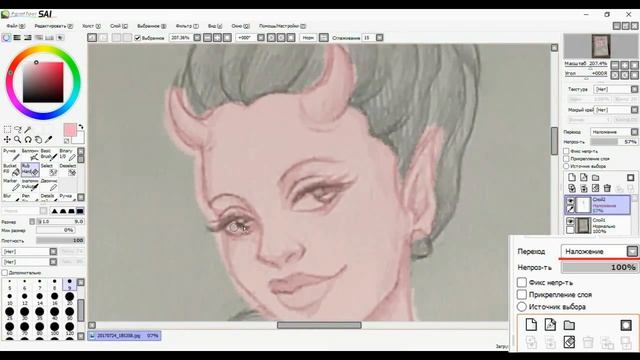Choose the Deselect pen tool
640x360 pixels.
(x=67, y=169)
